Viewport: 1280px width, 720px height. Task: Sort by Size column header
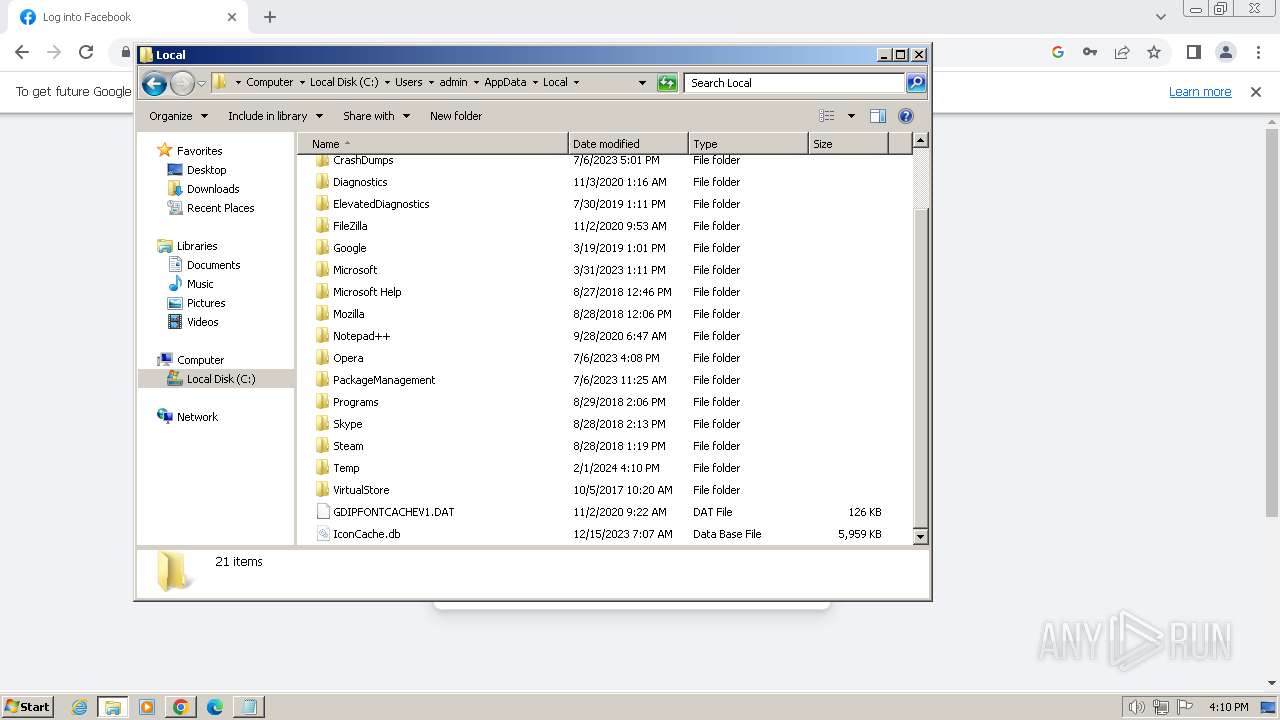848,144
